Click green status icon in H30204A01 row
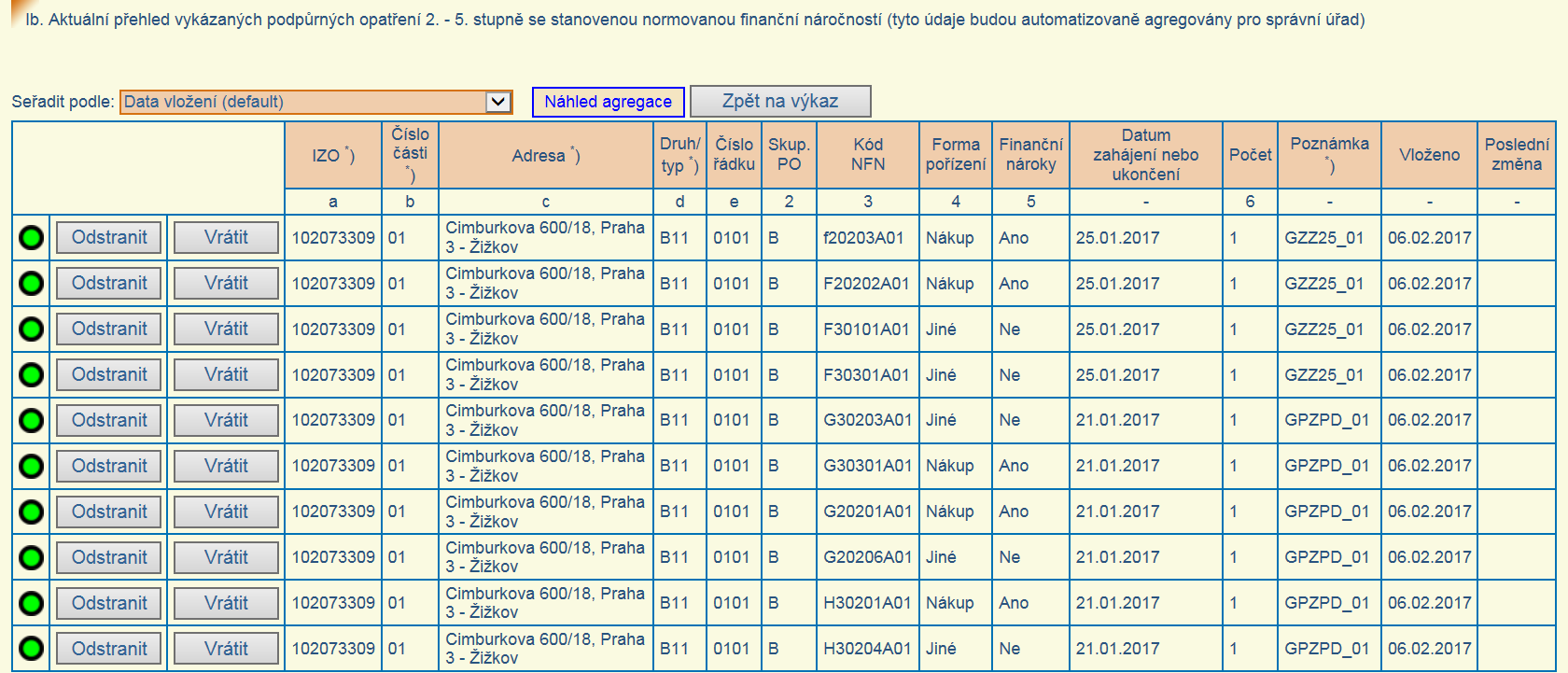This screenshot has height=673, width=1568. (x=31, y=649)
